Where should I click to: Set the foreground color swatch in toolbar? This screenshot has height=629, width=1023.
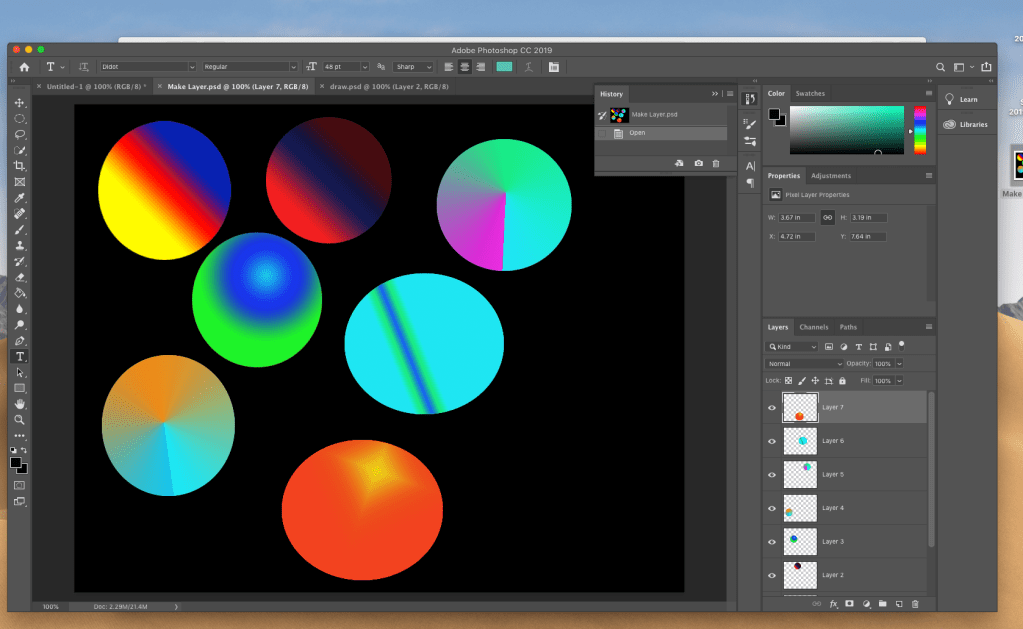pos(16,463)
